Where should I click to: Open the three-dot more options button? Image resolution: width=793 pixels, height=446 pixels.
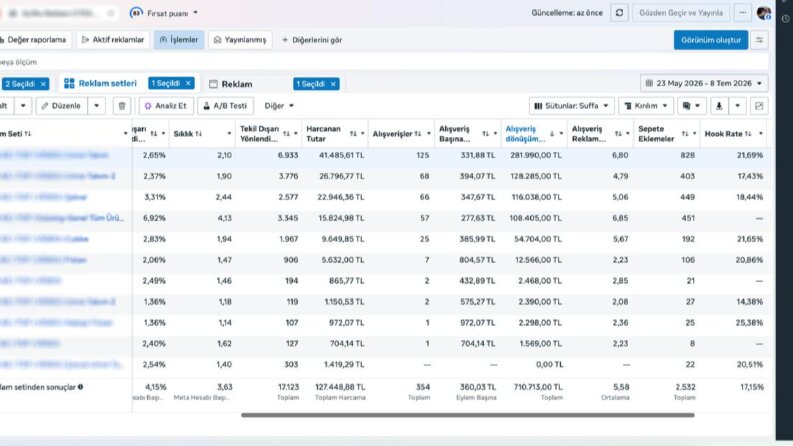[742, 13]
